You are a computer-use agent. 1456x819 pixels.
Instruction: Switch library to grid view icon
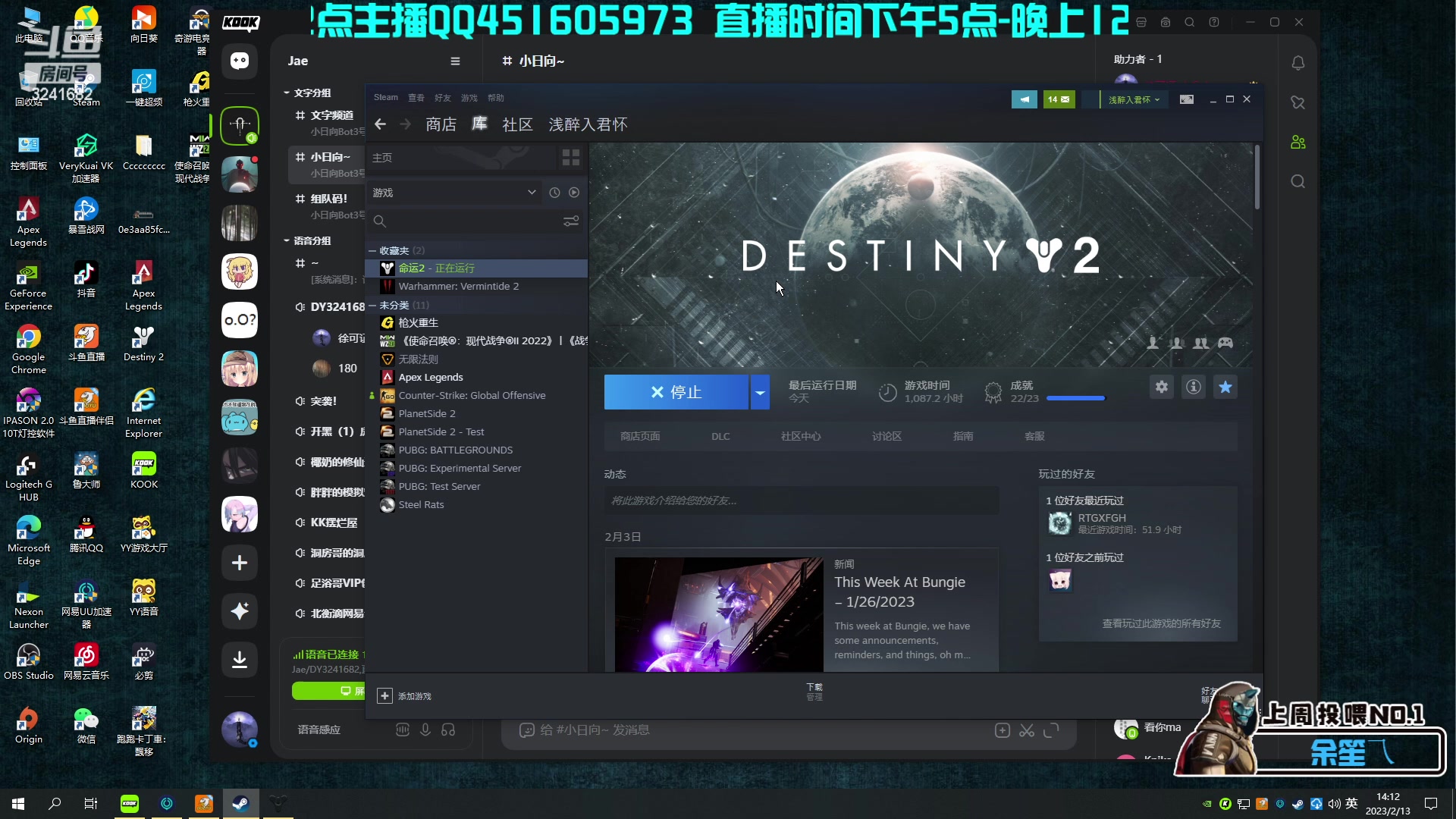click(x=571, y=158)
